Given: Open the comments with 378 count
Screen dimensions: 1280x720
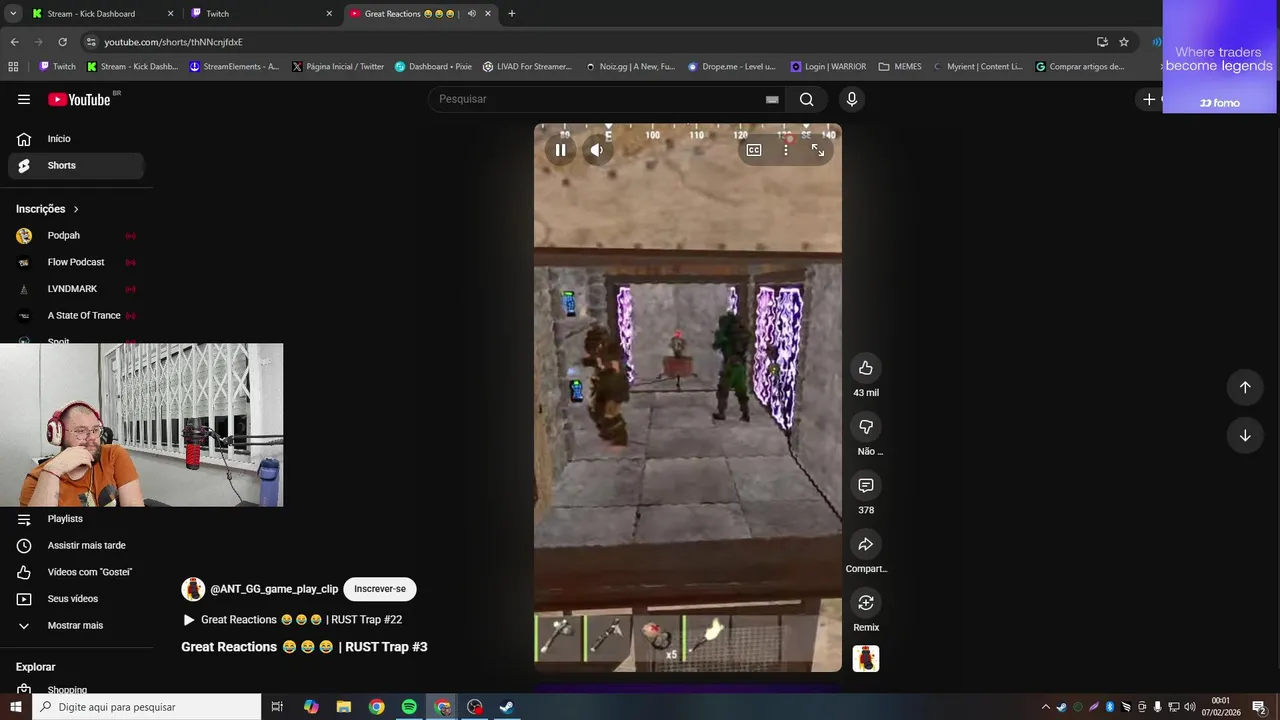Looking at the screenshot, I should (x=866, y=485).
